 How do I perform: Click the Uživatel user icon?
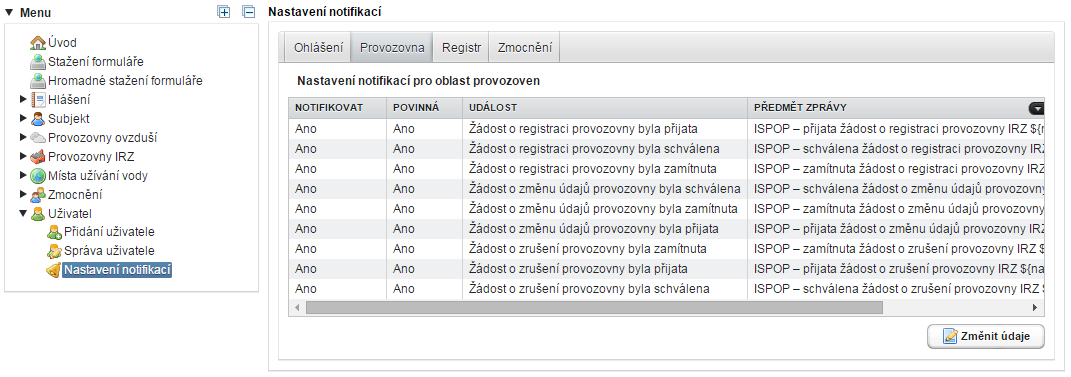[38, 214]
